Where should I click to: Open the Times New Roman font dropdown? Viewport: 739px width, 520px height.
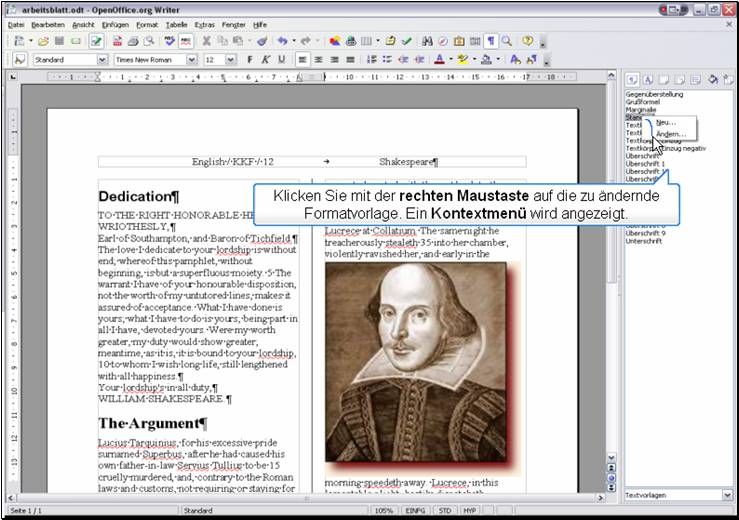(191, 60)
